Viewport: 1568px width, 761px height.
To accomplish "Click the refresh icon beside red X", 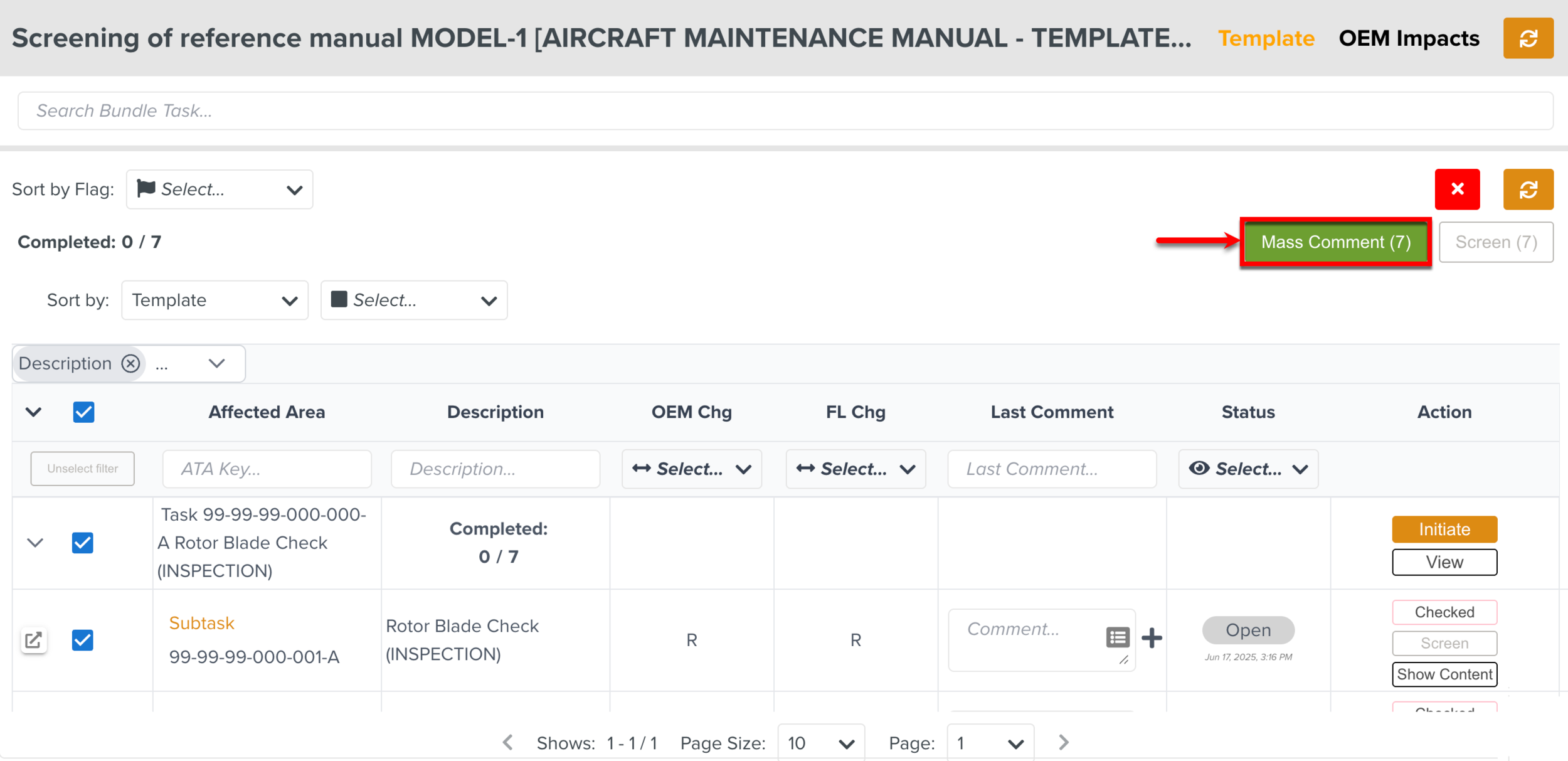I will click(x=1528, y=189).
